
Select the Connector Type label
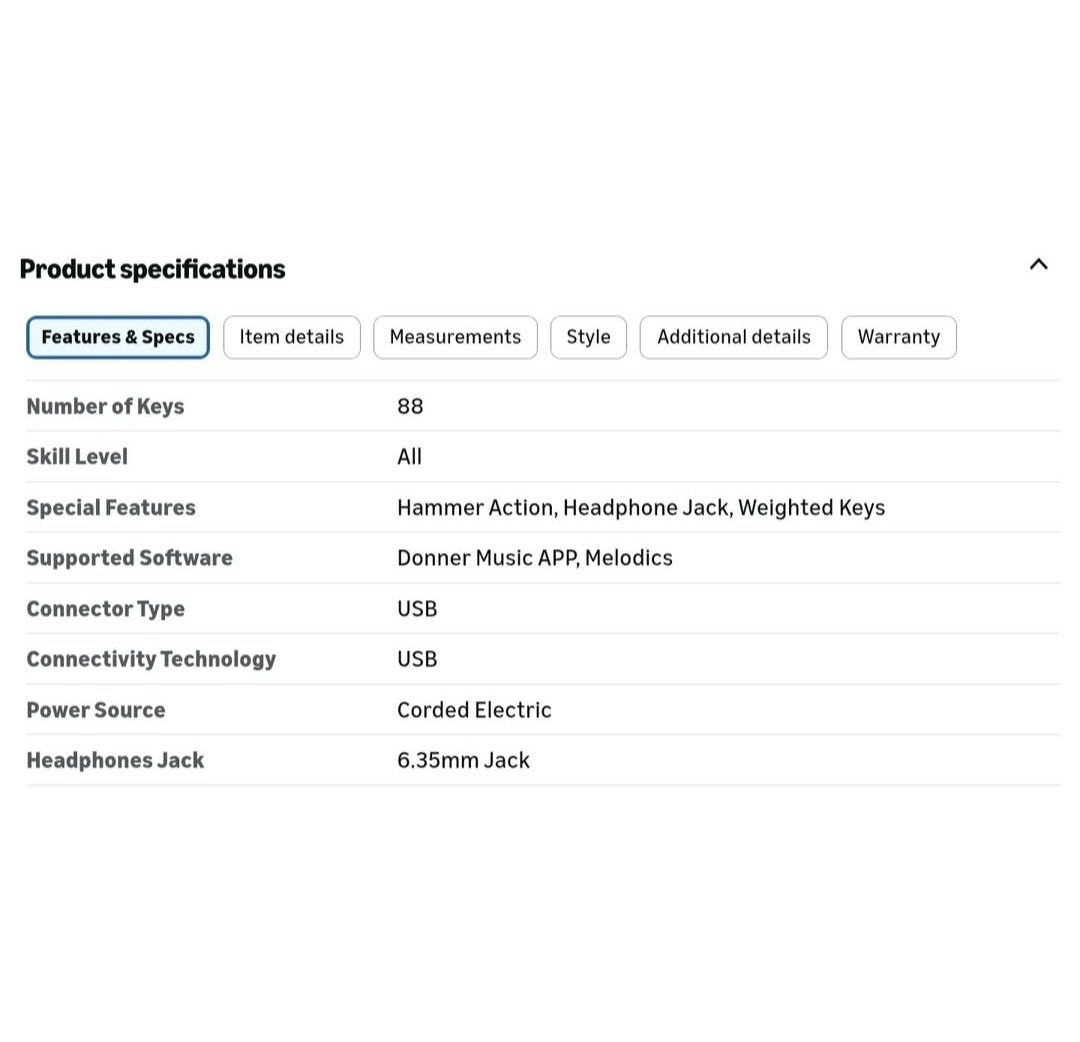tap(105, 608)
